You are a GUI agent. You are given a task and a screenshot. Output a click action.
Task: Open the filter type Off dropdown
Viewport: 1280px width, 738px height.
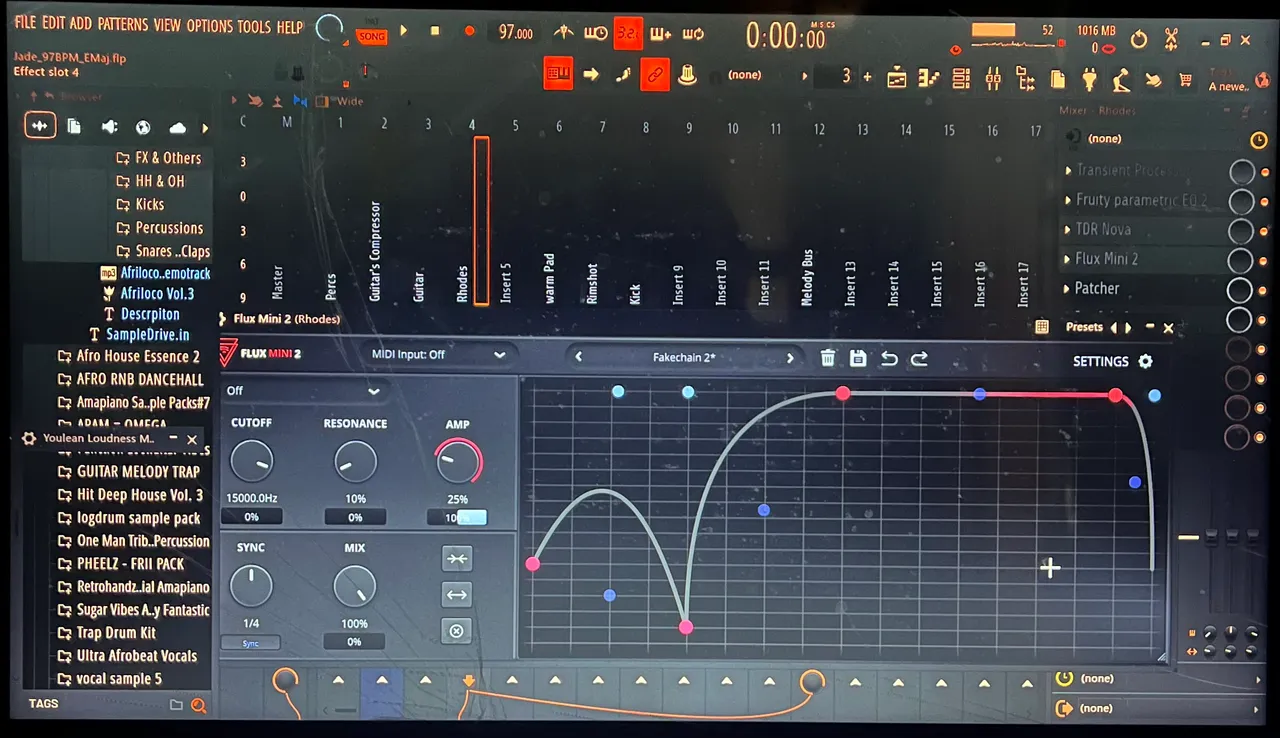304,390
